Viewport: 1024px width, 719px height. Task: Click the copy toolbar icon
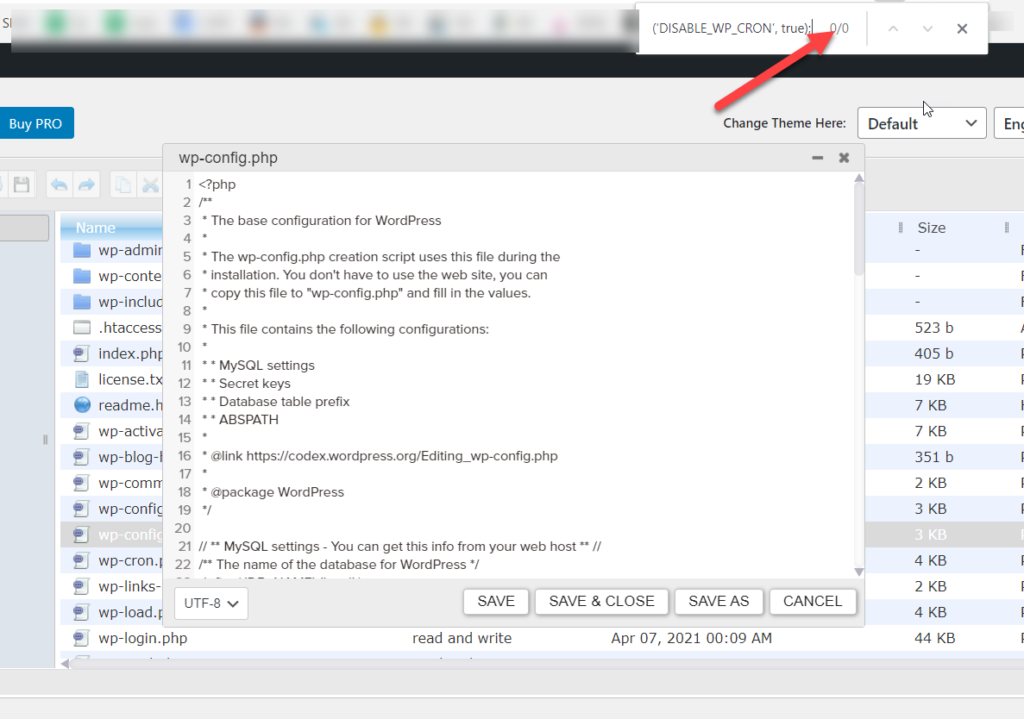(123, 185)
